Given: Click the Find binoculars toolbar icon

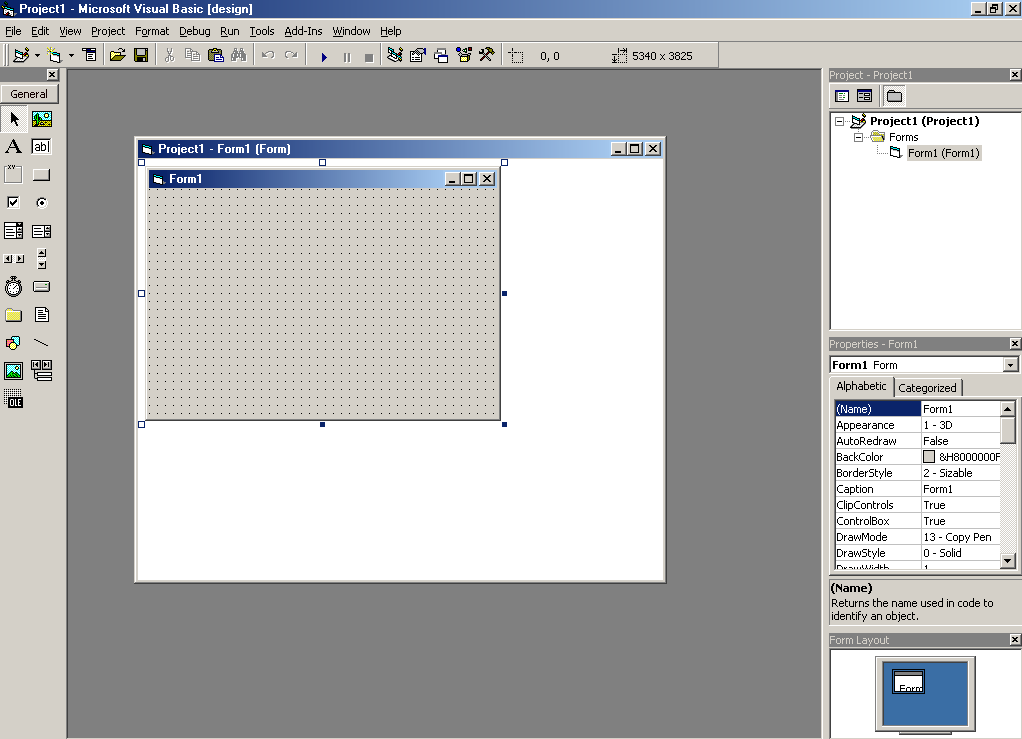Looking at the screenshot, I should coord(239,56).
